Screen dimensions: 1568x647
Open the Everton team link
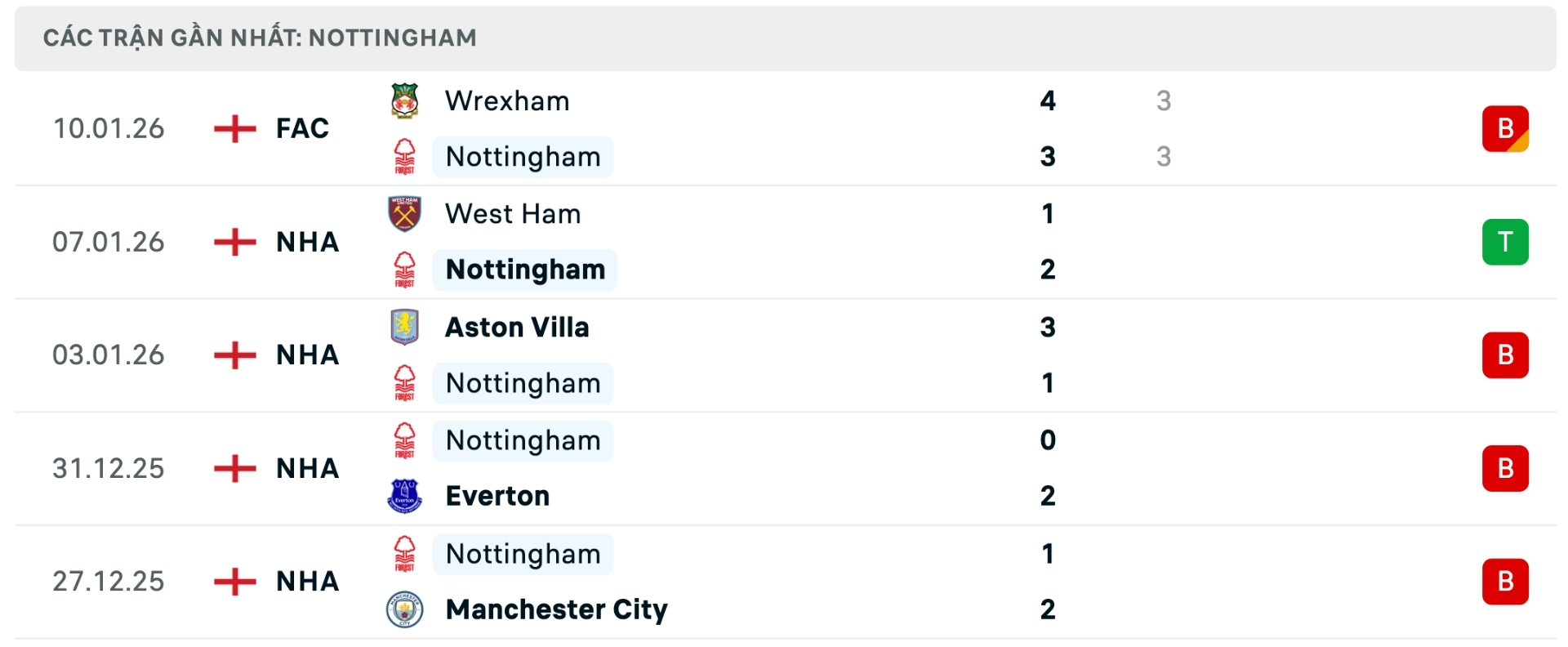[497, 496]
